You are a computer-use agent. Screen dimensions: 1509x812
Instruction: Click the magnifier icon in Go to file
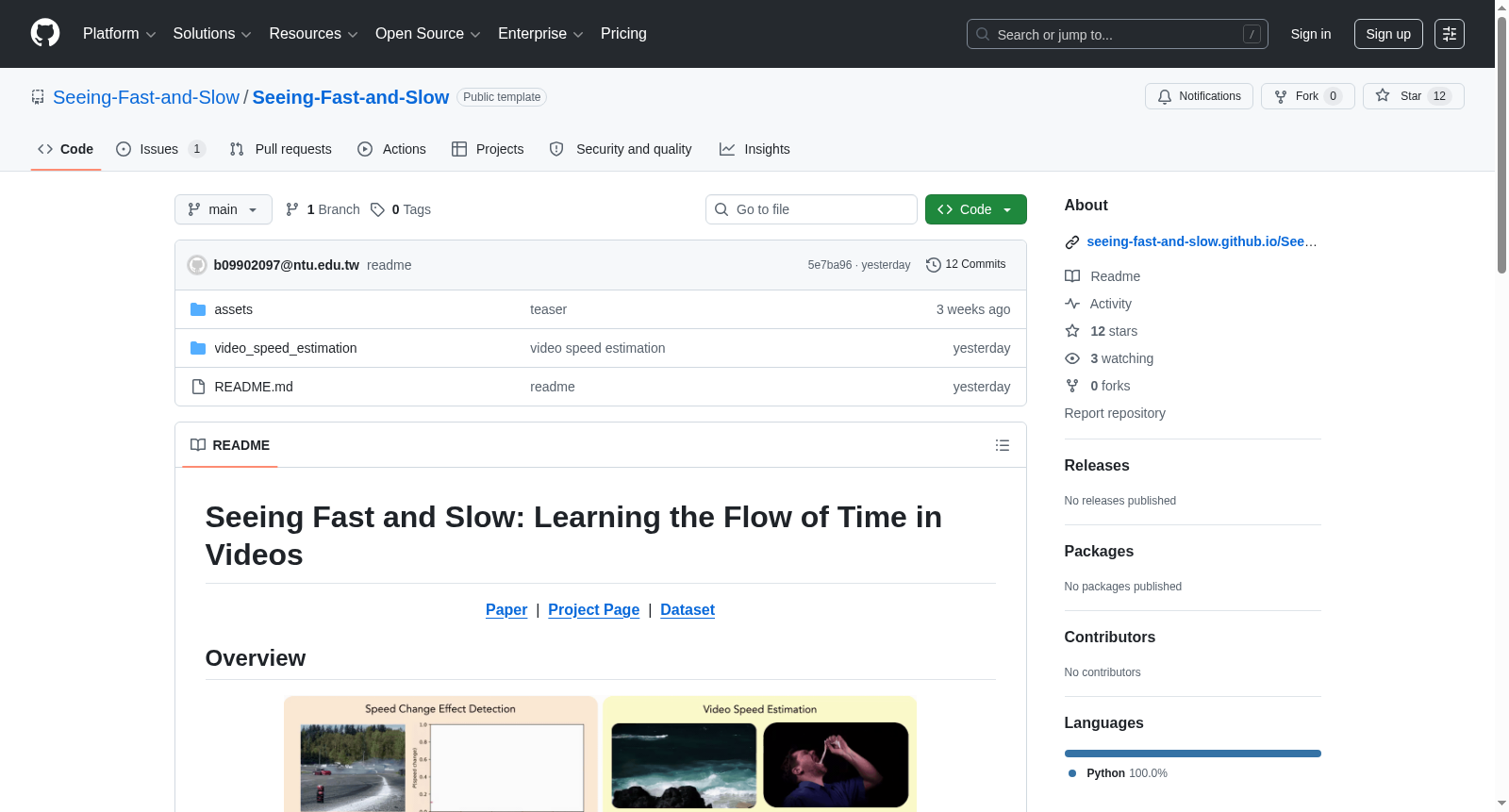click(x=721, y=209)
